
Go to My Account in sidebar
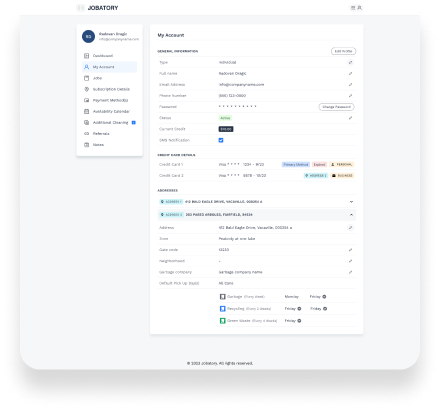tap(109, 67)
